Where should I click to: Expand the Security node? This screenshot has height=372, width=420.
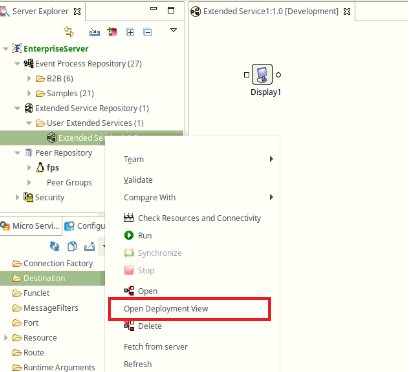point(17,197)
